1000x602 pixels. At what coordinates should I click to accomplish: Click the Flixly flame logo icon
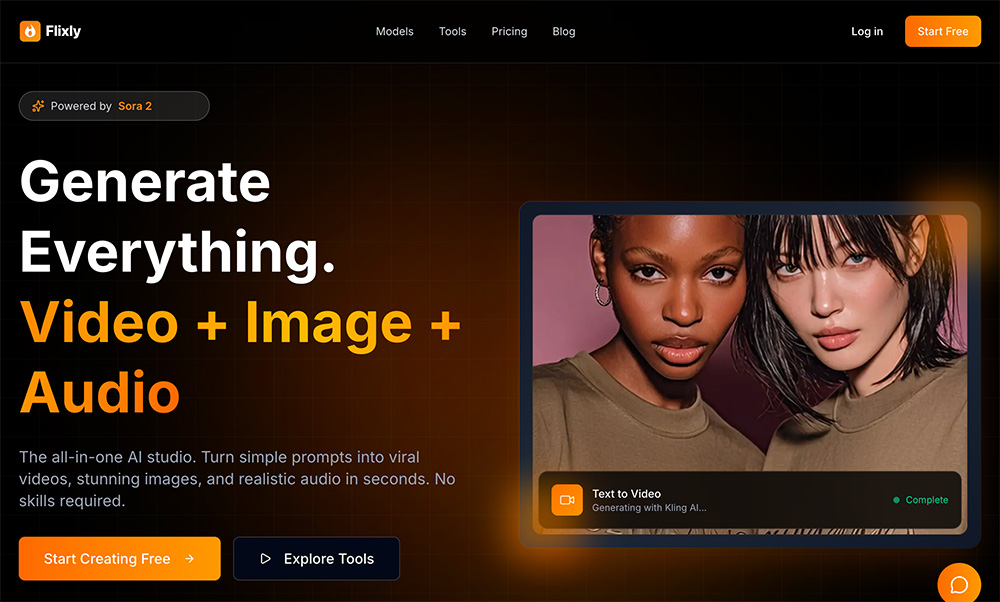(x=30, y=31)
